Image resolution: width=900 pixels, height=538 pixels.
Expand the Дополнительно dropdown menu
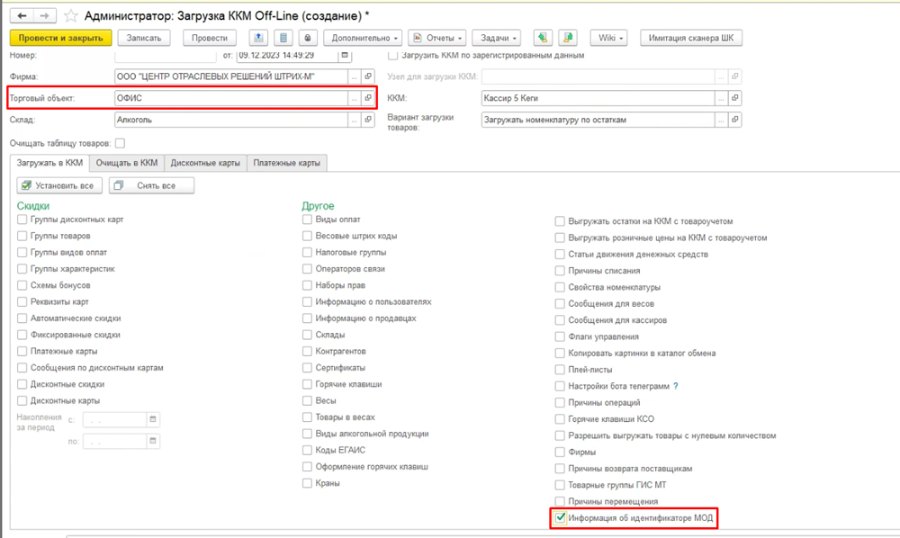363,38
